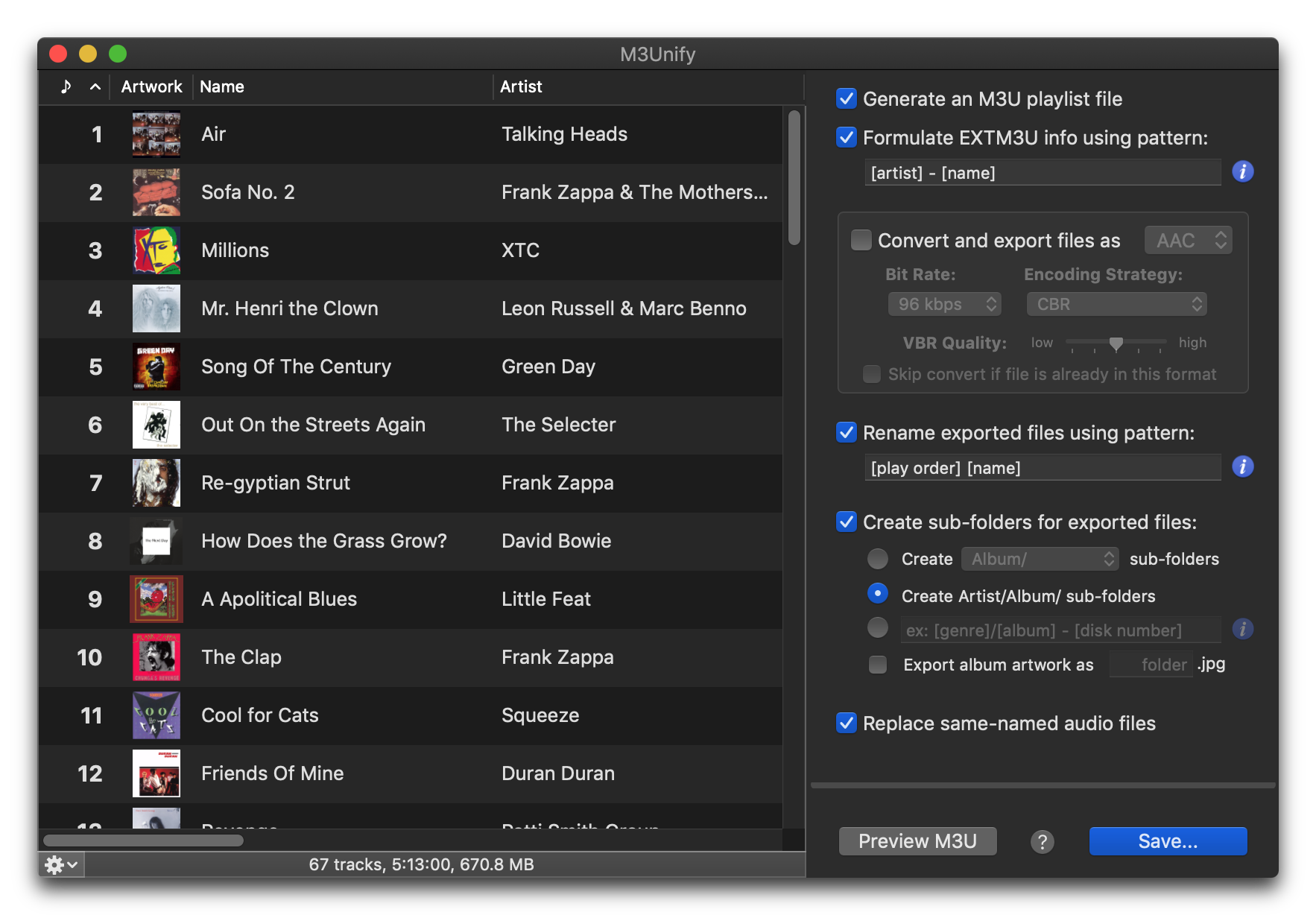Viewport: 1316px width, 915px height.
Task: Select the Millions album artwork
Action: tap(156, 250)
